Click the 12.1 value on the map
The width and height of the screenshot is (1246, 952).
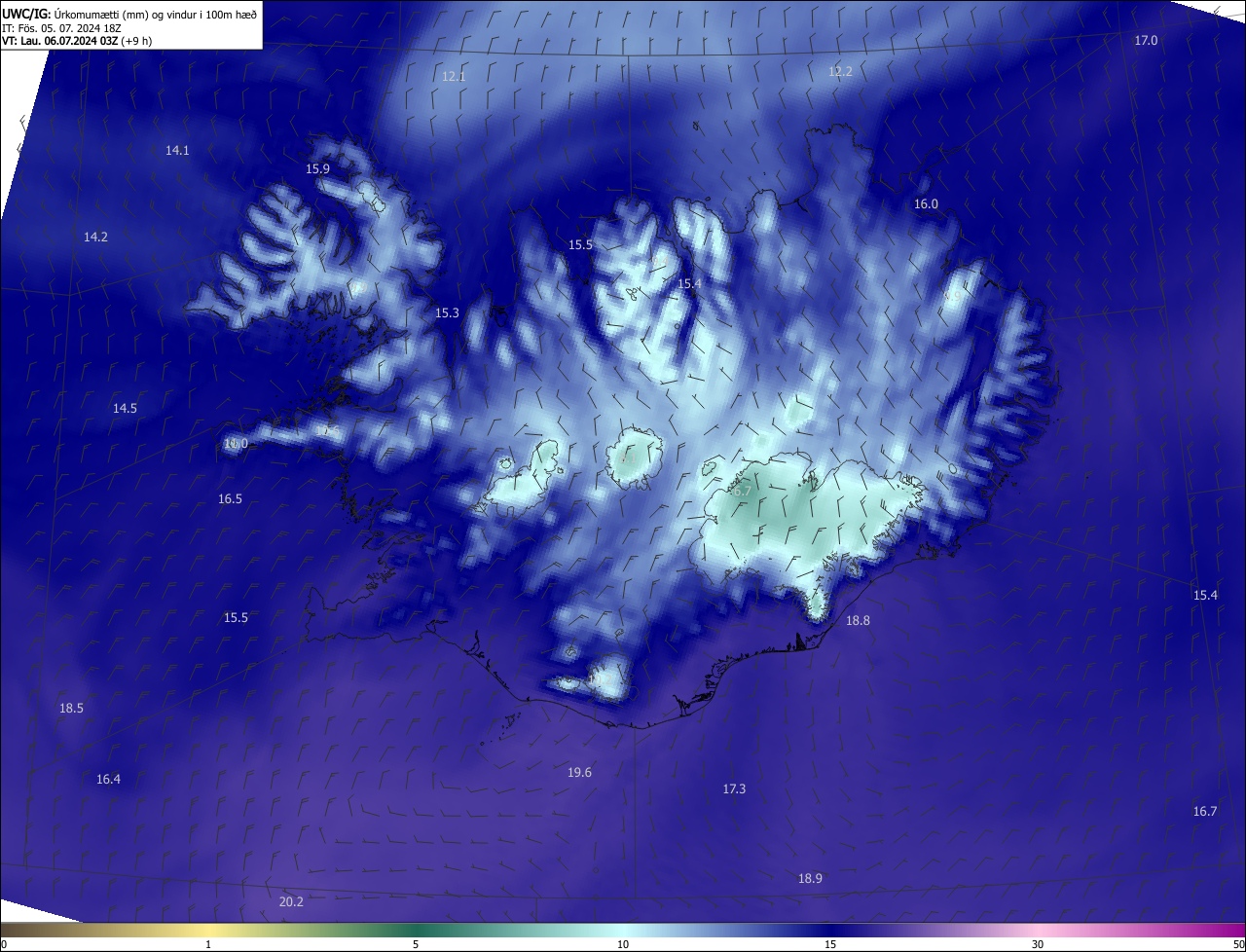pos(454,76)
